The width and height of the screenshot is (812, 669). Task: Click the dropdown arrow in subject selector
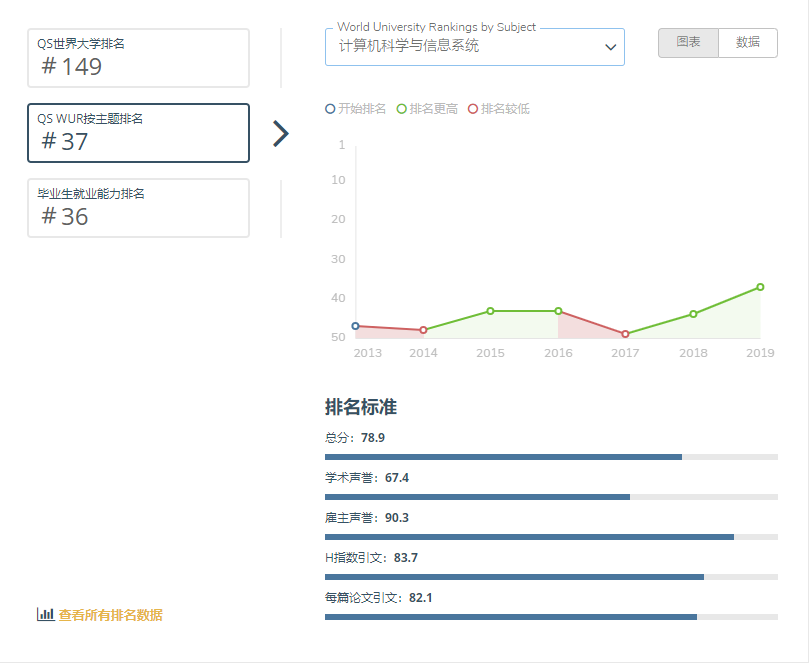coord(610,47)
